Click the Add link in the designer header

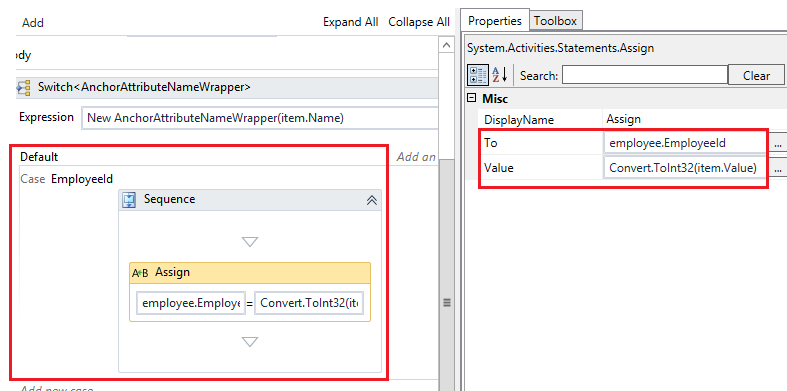tap(33, 23)
